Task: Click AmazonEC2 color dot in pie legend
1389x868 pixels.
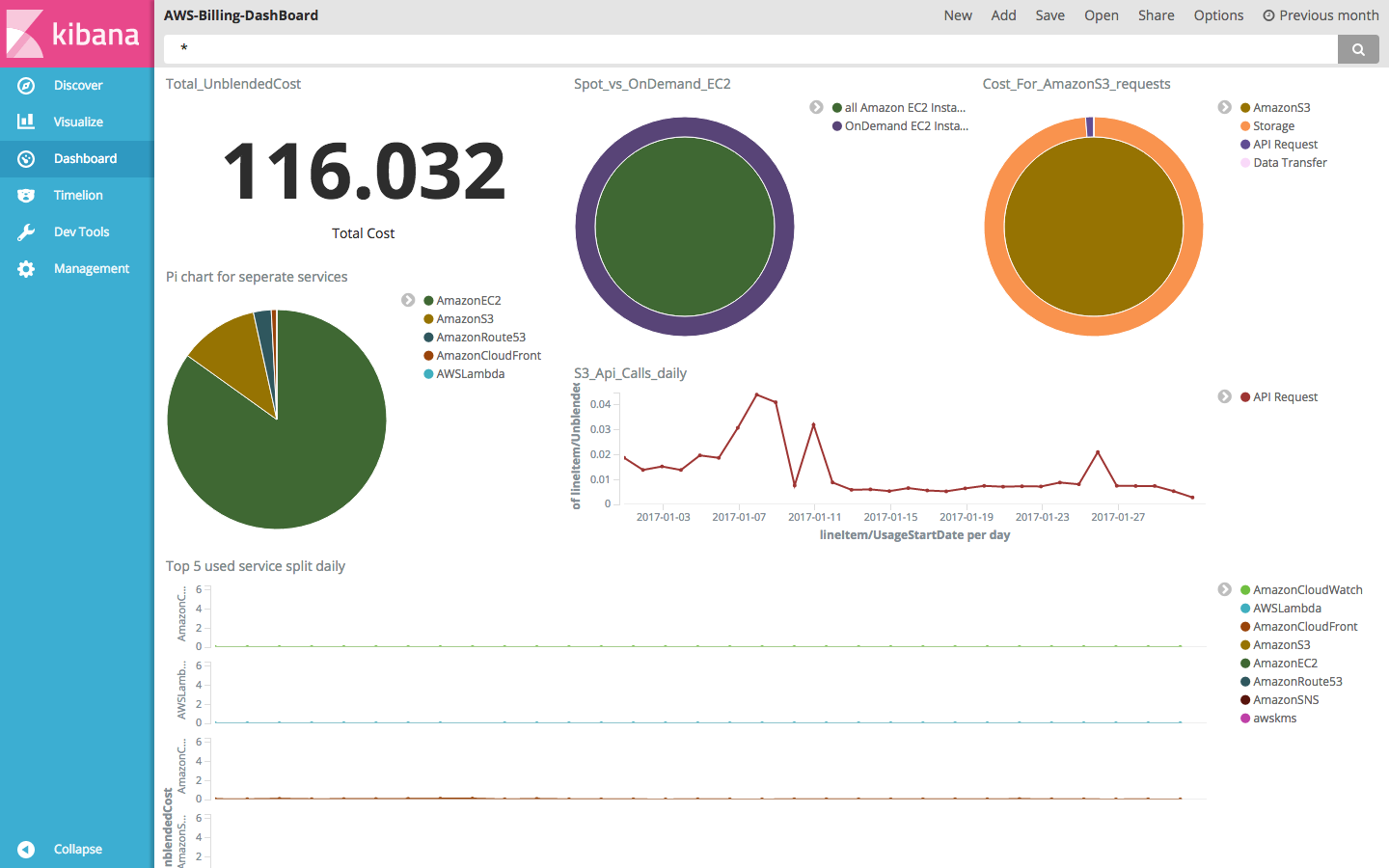Action: pyautogui.click(x=428, y=301)
